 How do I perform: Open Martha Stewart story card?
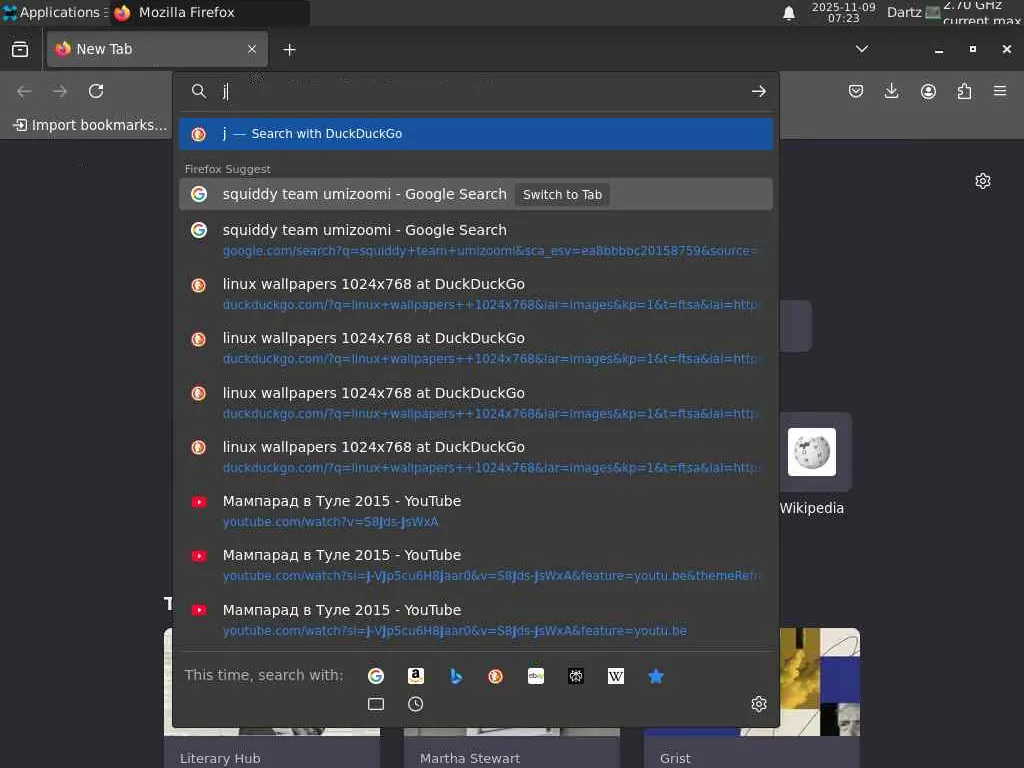point(512,697)
